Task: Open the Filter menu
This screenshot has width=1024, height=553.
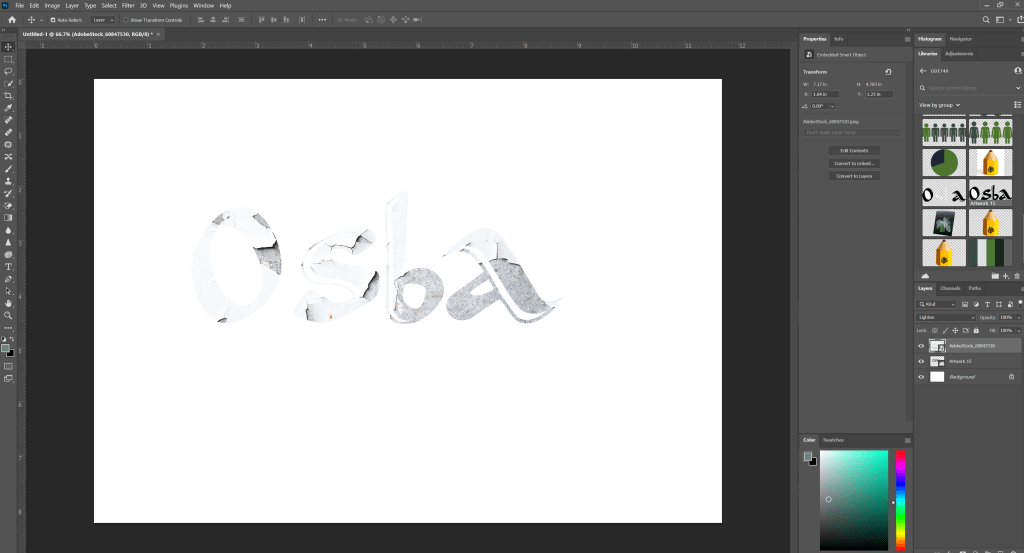Action: (128, 5)
